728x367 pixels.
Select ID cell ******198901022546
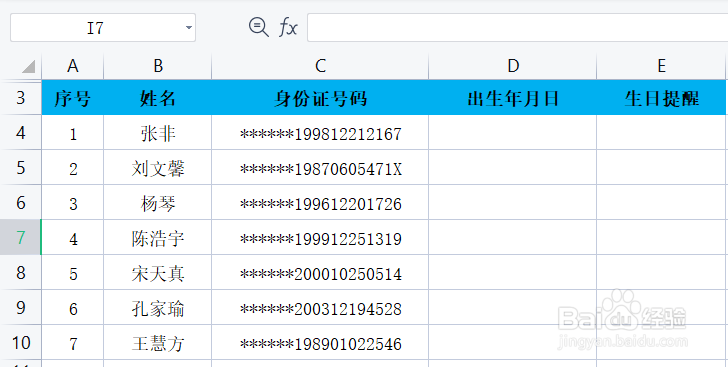click(320, 342)
